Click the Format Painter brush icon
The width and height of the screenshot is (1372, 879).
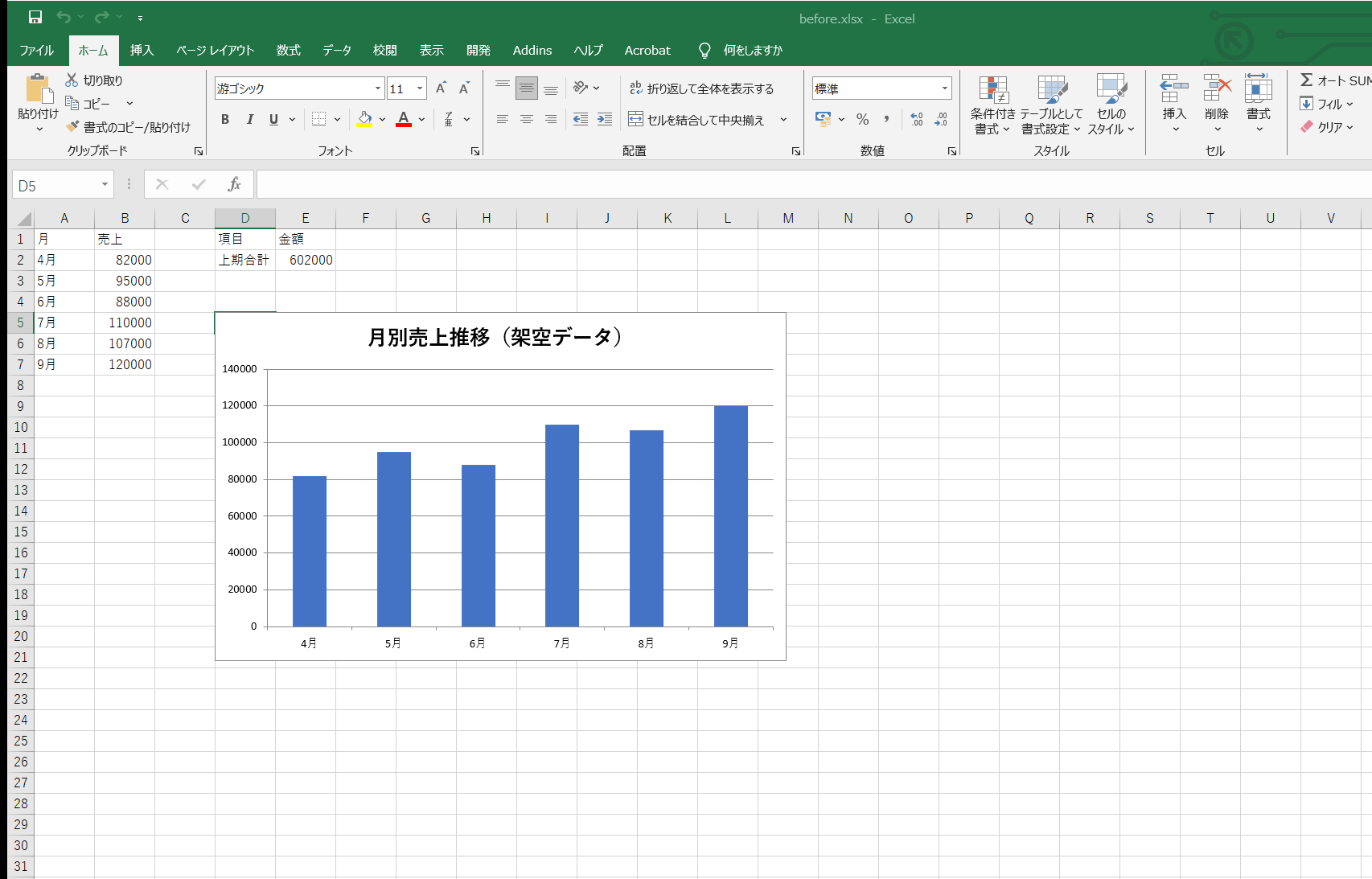tap(72, 126)
